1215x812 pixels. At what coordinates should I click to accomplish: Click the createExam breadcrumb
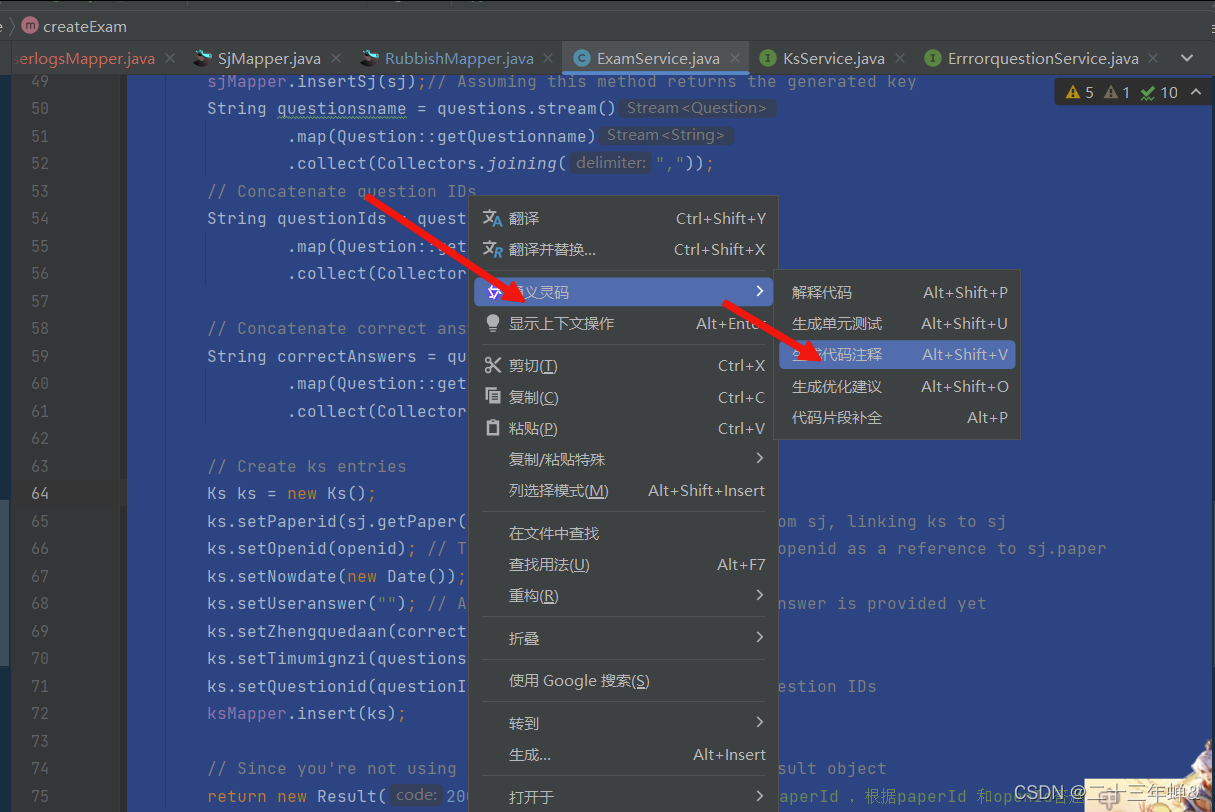pyautogui.click(x=85, y=26)
